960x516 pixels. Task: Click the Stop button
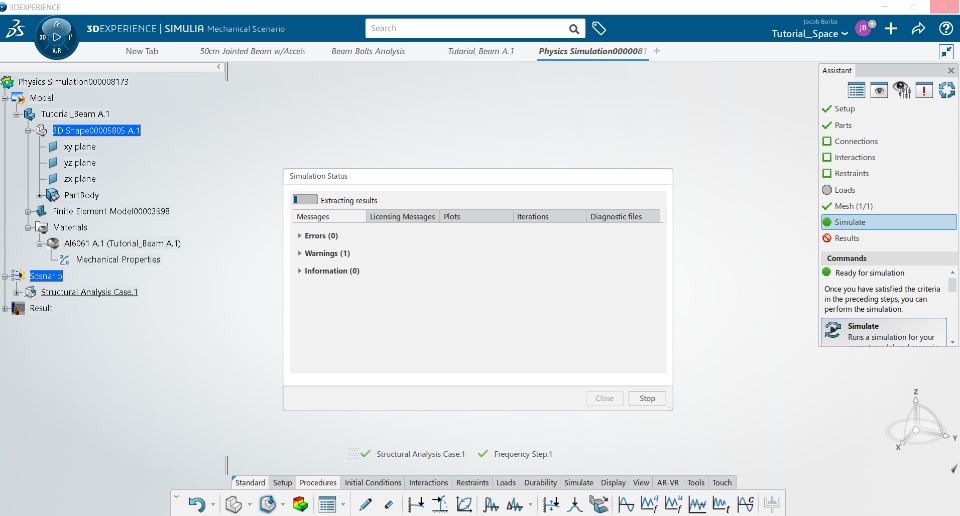(647, 398)
